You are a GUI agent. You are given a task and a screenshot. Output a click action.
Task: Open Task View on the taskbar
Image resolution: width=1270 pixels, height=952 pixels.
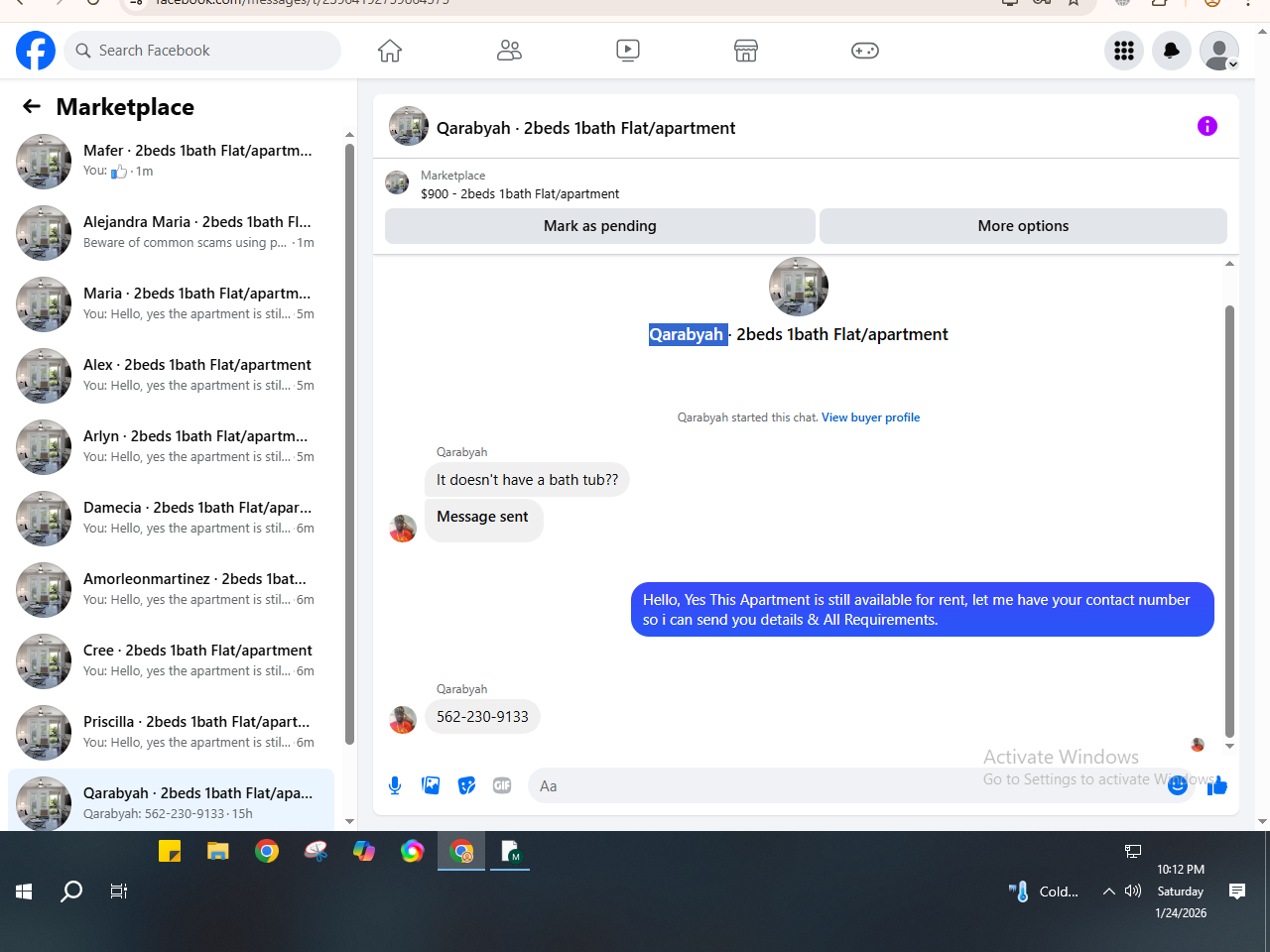click(x=119, y=892)
